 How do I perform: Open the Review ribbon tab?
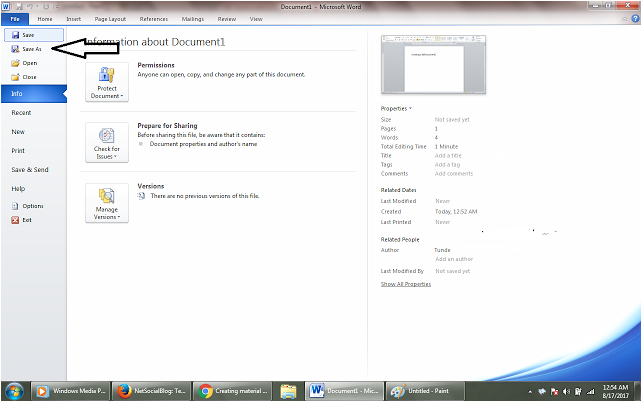(227, 19)
